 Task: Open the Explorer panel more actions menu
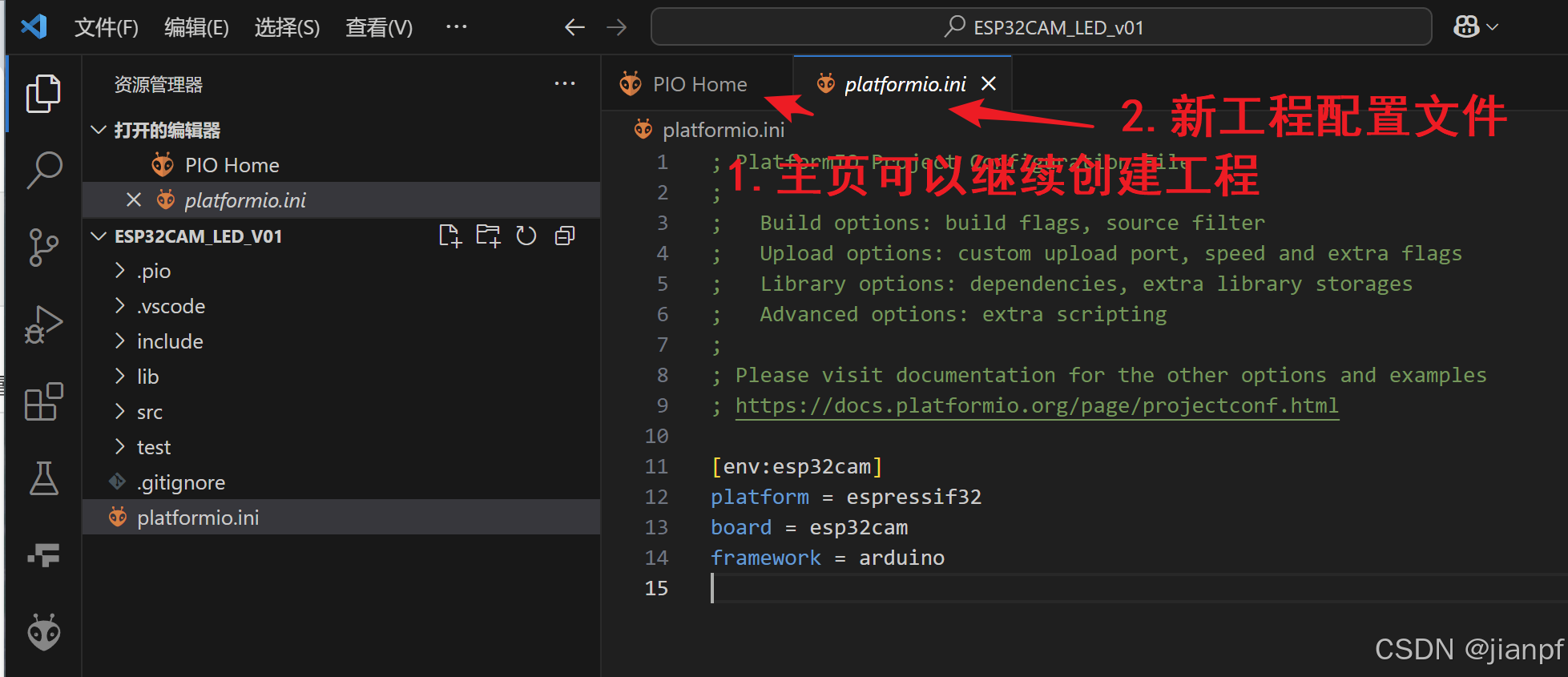[x=565, y=84]
